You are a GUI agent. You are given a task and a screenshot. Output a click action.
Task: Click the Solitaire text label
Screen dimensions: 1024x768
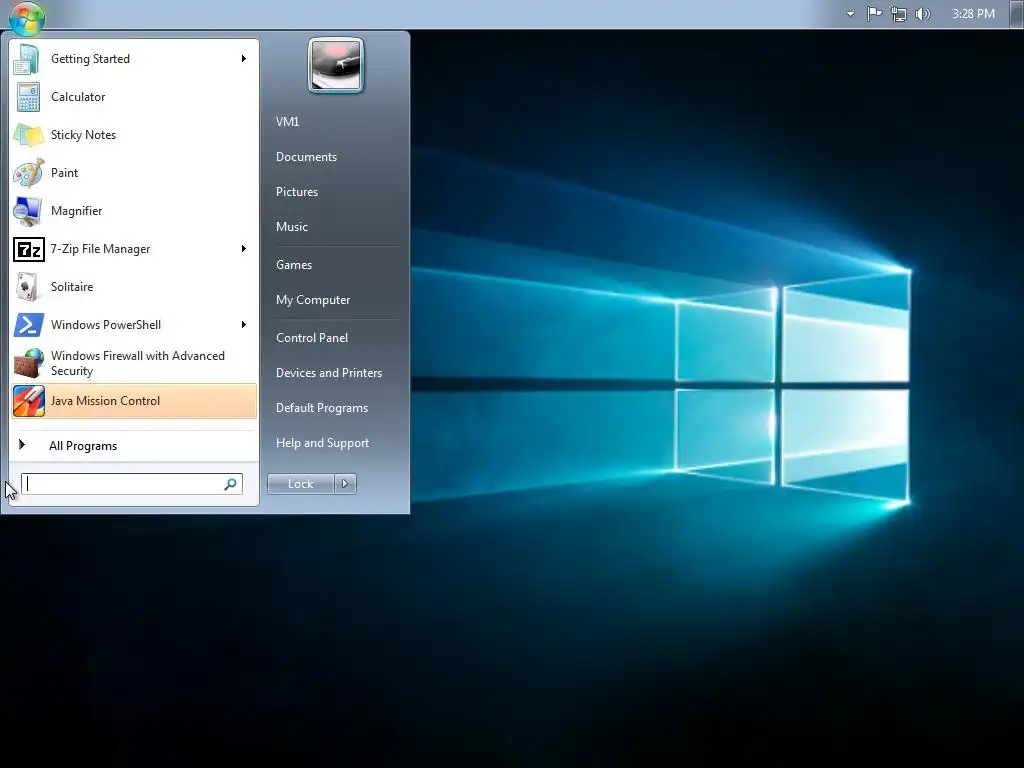tap(72, 287)
